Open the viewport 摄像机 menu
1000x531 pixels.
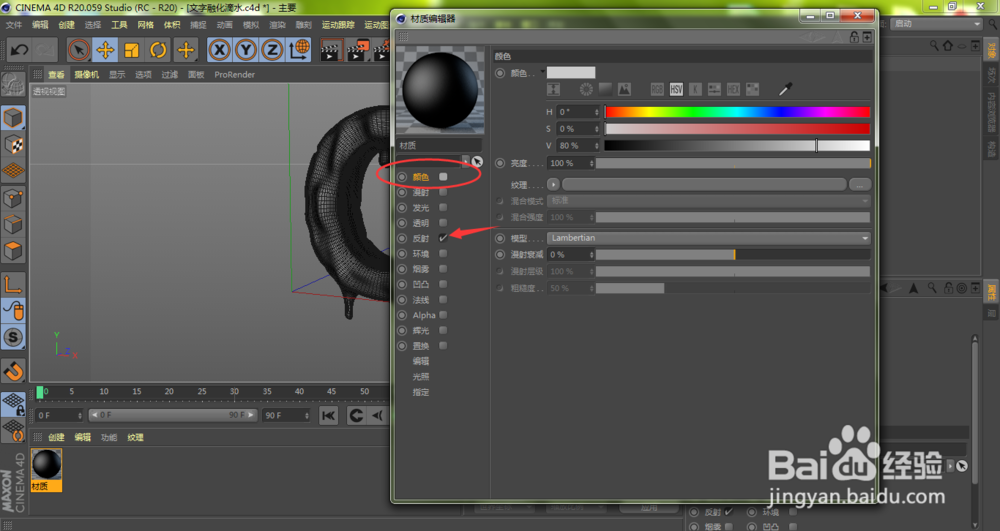(x=86, y=75)
